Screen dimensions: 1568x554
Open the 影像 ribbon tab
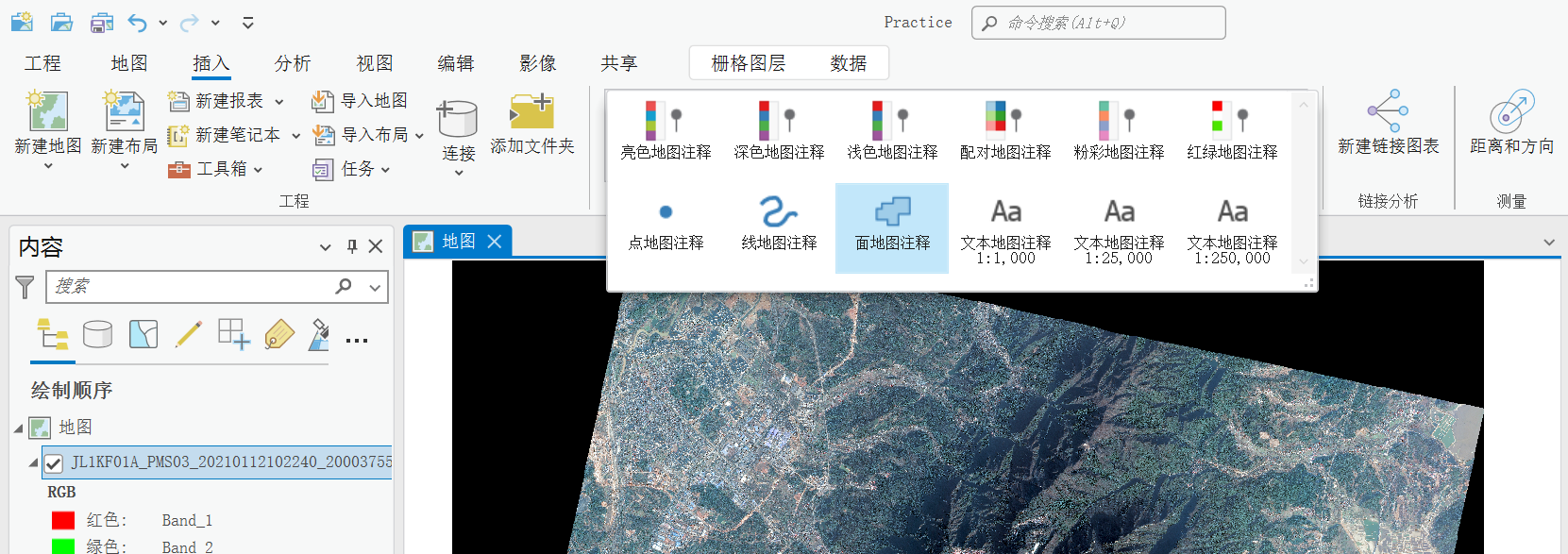point(538,63)
